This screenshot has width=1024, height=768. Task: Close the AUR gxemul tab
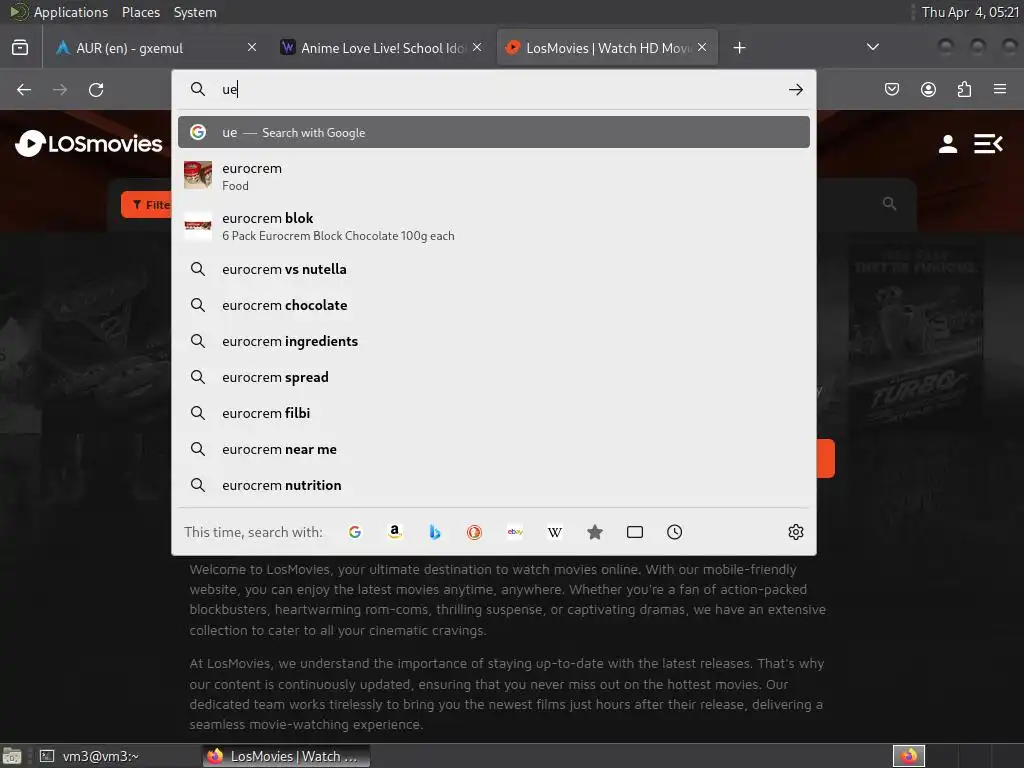tap(252, 47)
